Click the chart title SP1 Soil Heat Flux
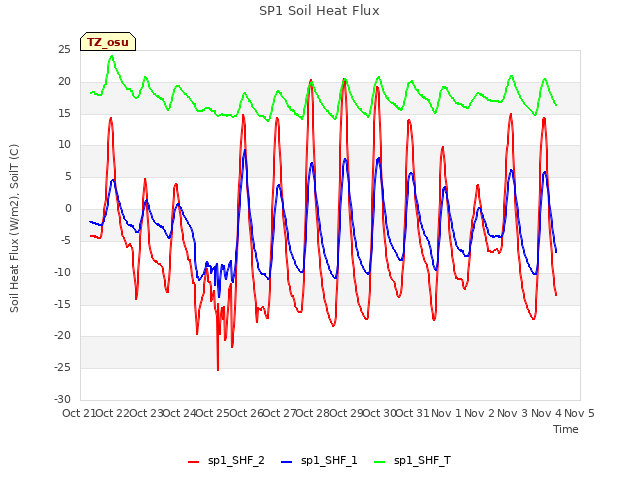This screenshot has height=480, width=640. point(319,11)
